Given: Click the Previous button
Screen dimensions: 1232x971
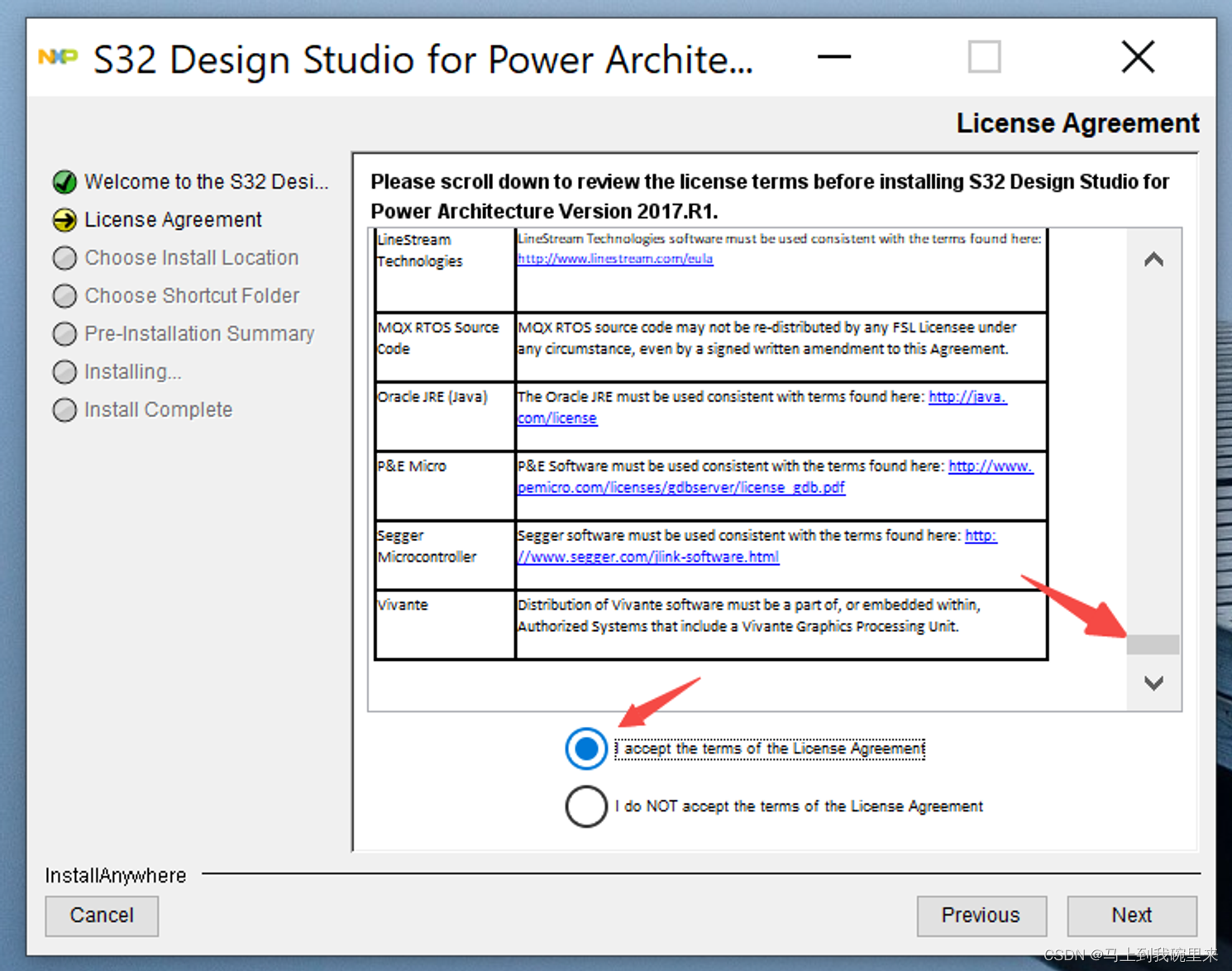Looking at the screenshot, I should [x=981, y=916].
